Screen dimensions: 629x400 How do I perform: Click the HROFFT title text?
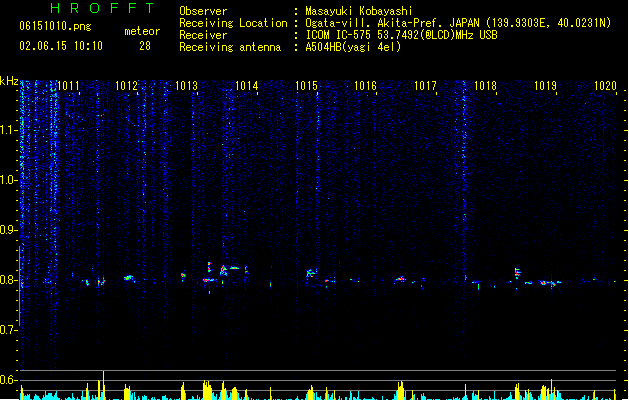[102, 8]
